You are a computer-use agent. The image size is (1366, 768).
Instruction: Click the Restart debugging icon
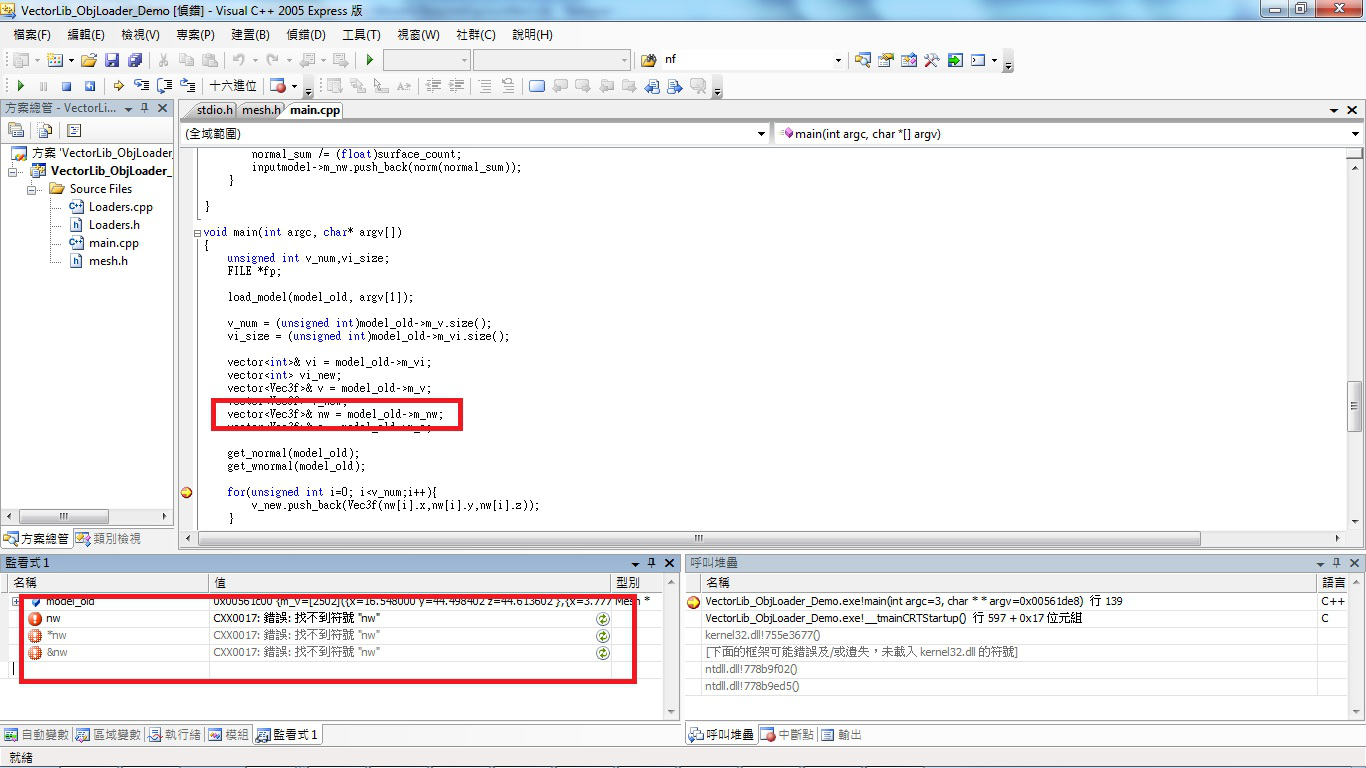point(89,86)
